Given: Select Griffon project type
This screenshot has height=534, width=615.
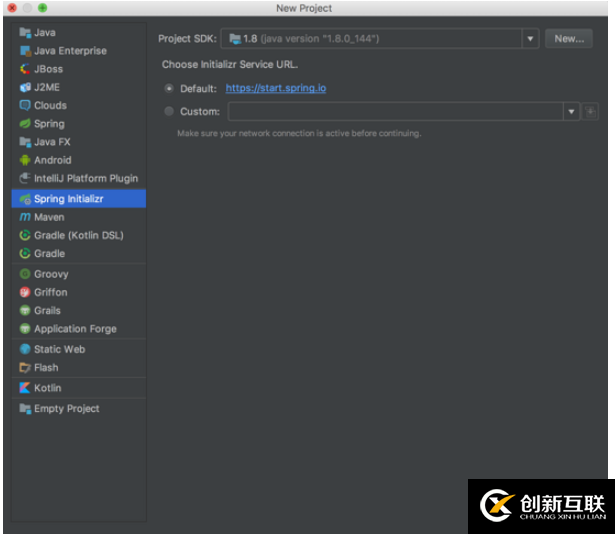Looking at the screenshot, I should (79, 292).
